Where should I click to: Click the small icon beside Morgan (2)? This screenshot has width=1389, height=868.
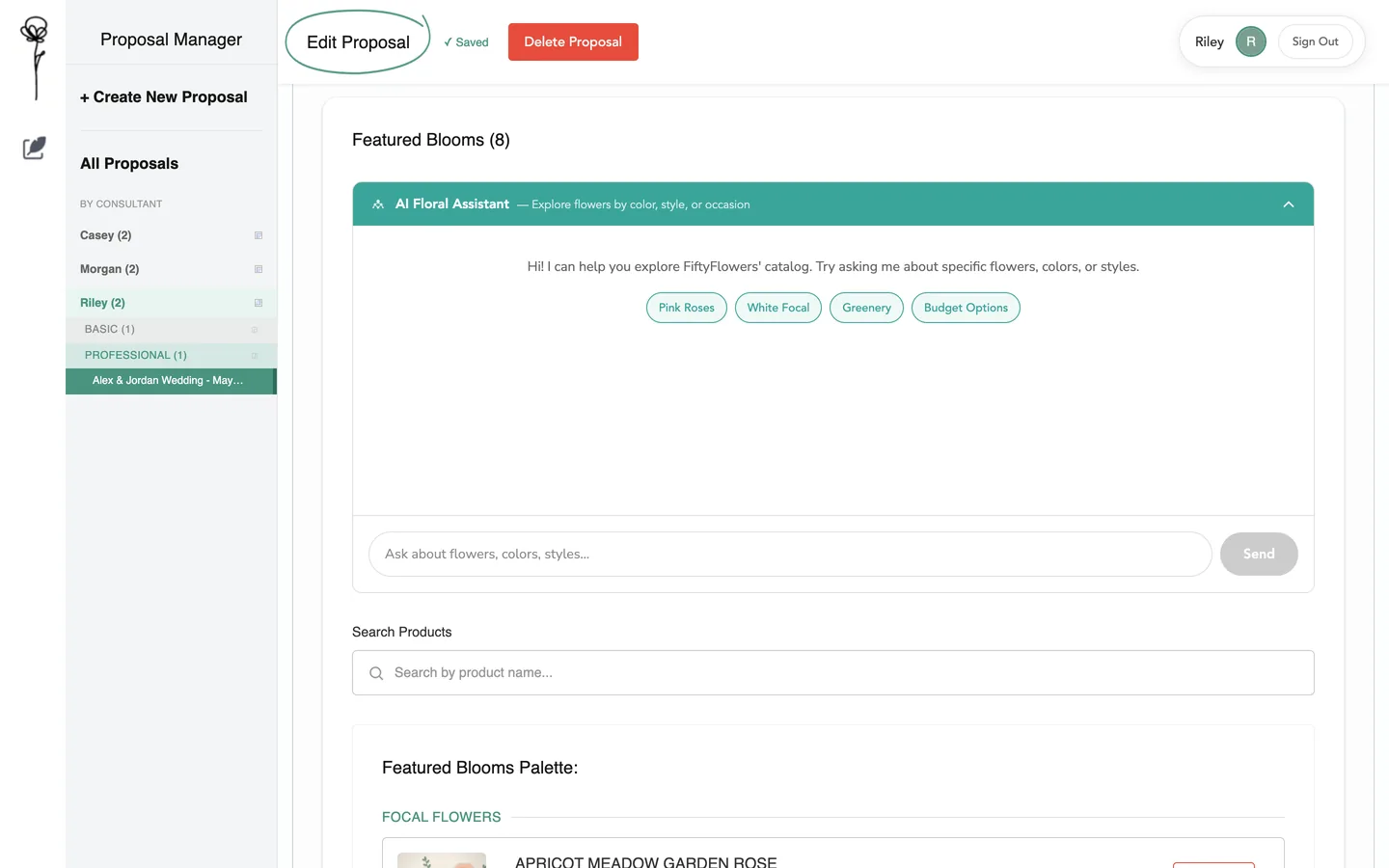259,269
